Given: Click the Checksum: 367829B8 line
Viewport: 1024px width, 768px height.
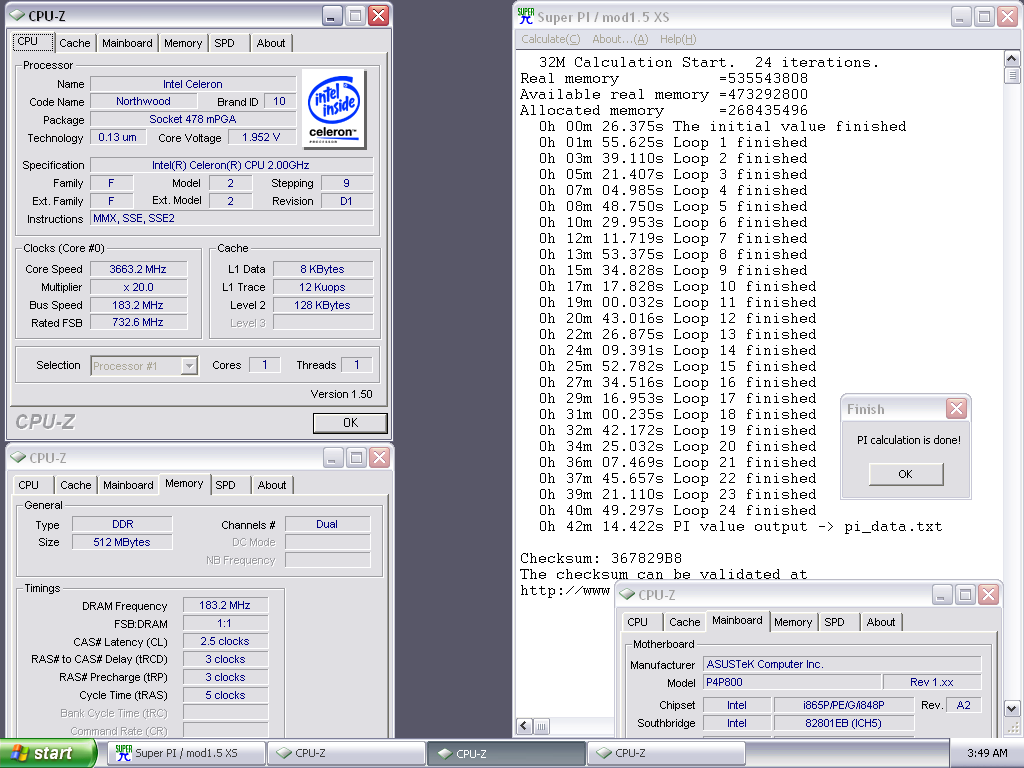Looking at the screenshot, I should point(601,558).
